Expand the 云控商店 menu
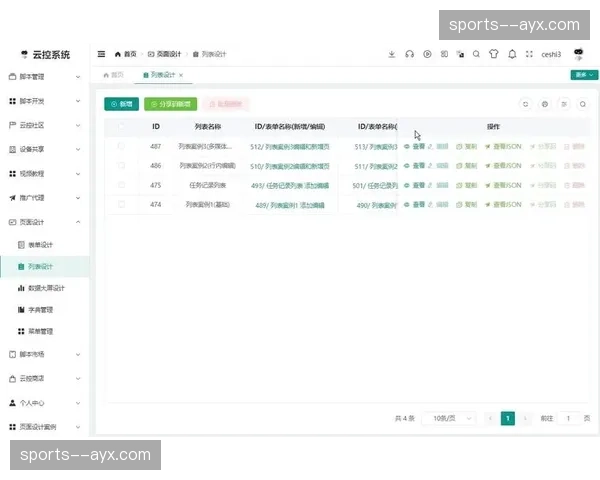600x480 pixels. 45,379
